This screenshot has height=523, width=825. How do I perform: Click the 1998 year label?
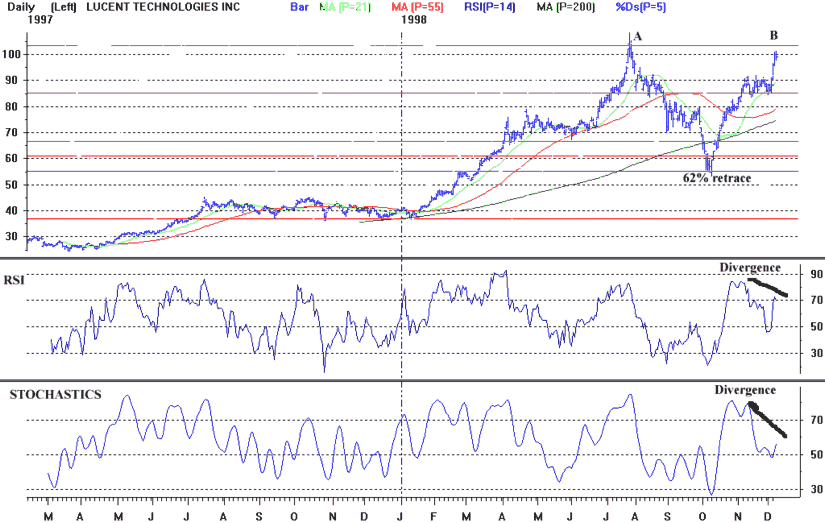click(414, 20)
